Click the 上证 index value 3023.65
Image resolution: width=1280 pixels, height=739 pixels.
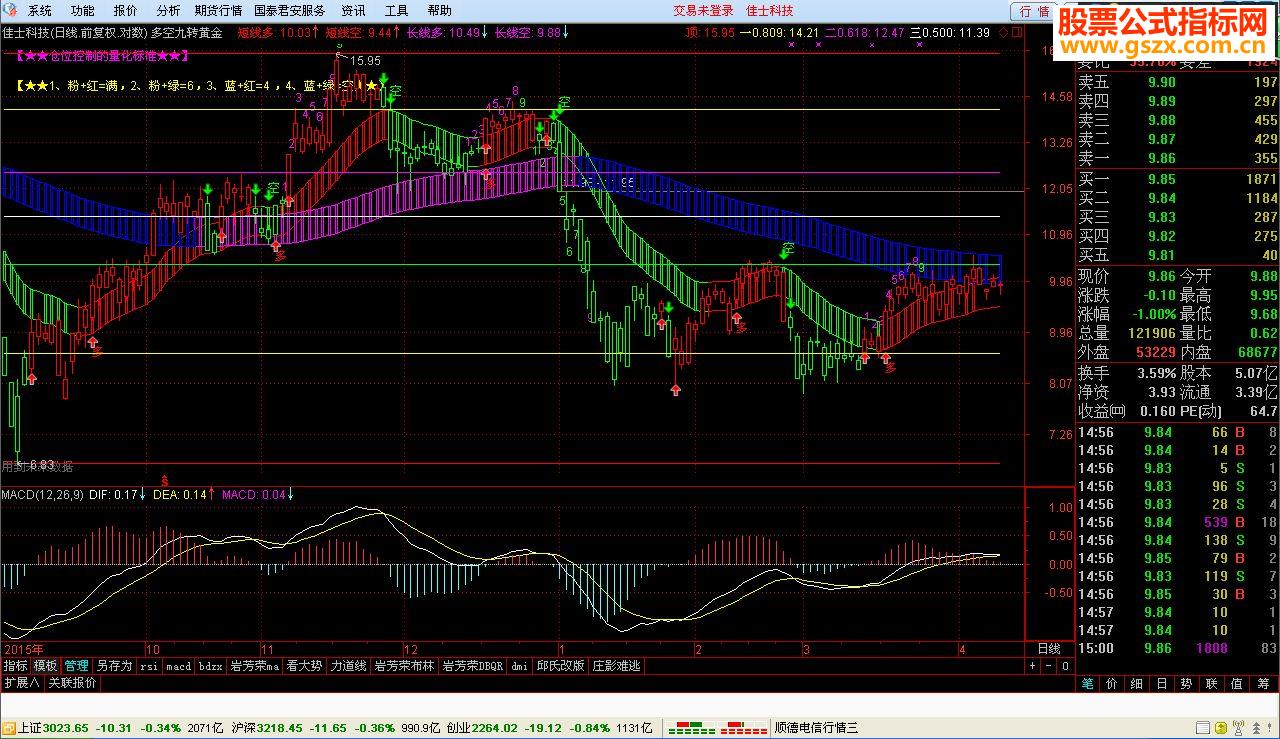point(65,728)
